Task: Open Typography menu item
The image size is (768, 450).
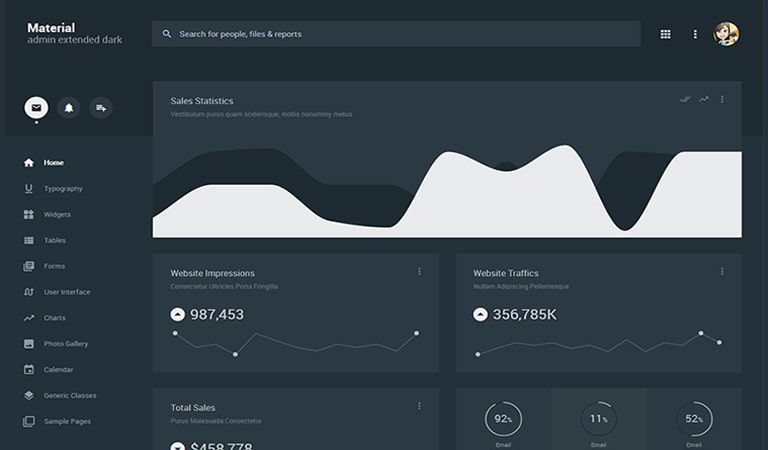Action: (x=63, y=189)
